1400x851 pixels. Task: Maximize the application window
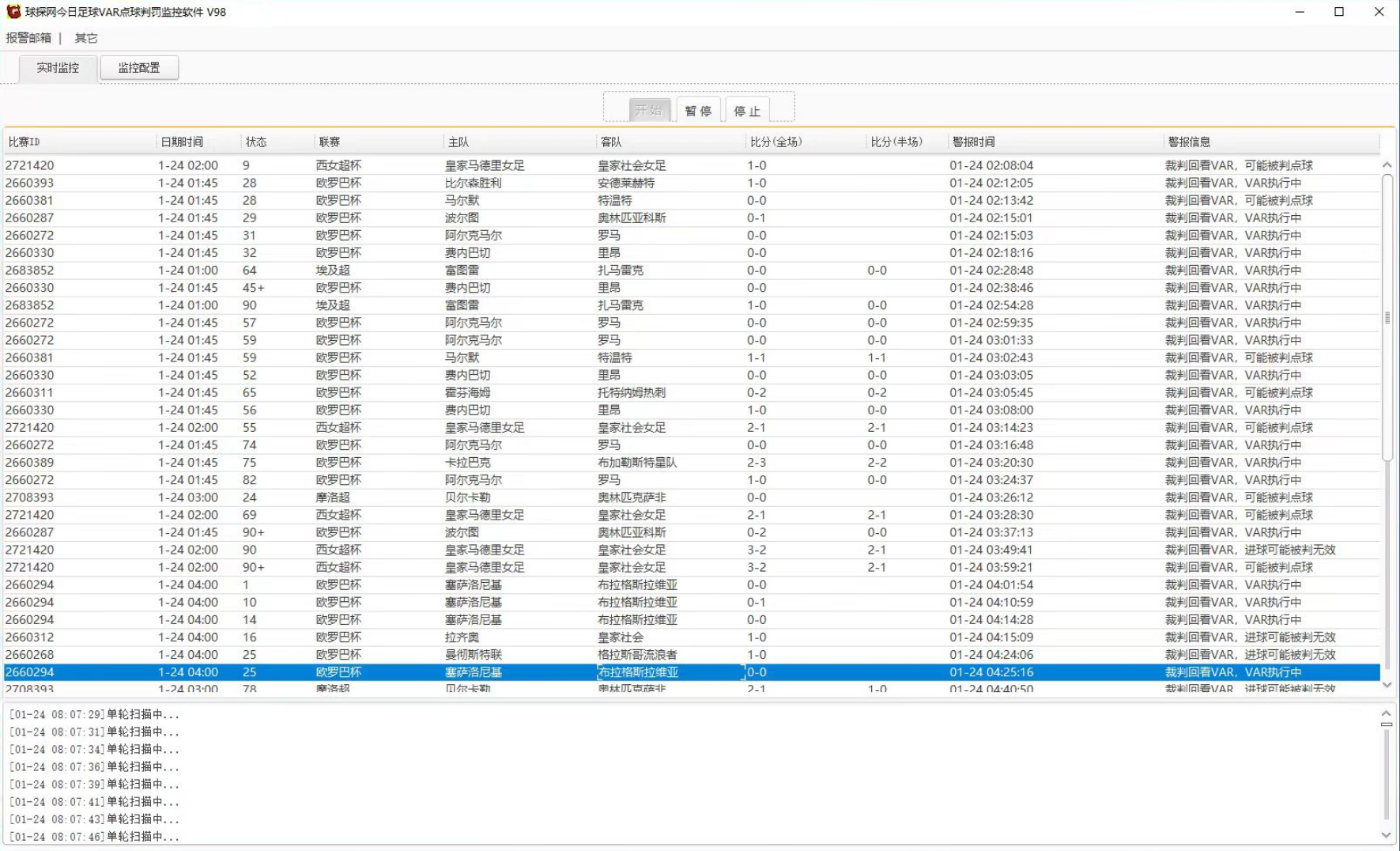(x=1339, y=12)
